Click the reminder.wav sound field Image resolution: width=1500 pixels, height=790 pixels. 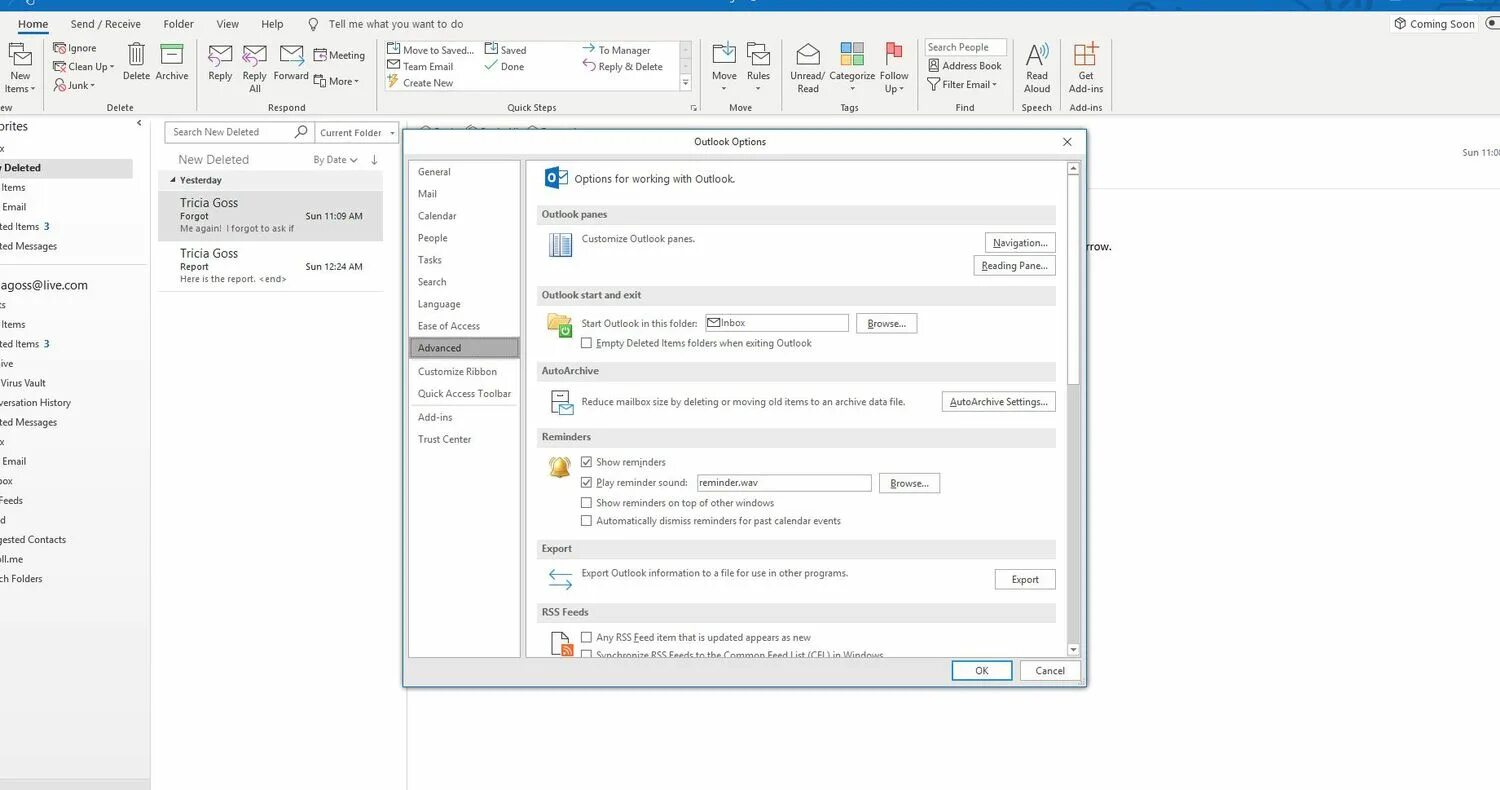pyautogui.click(x=784, y=483)
